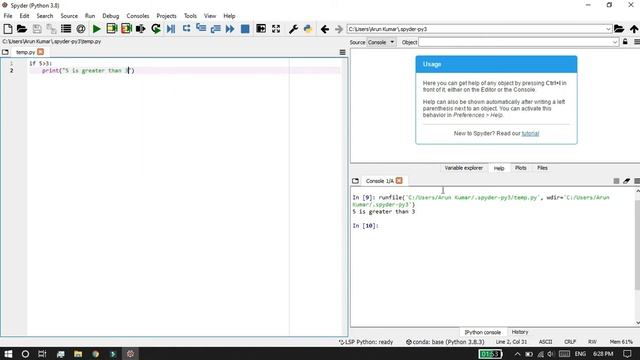Open editor pane options hamburger menu
The height and width of the screenshot is (360, 640).
pos(342,52)
